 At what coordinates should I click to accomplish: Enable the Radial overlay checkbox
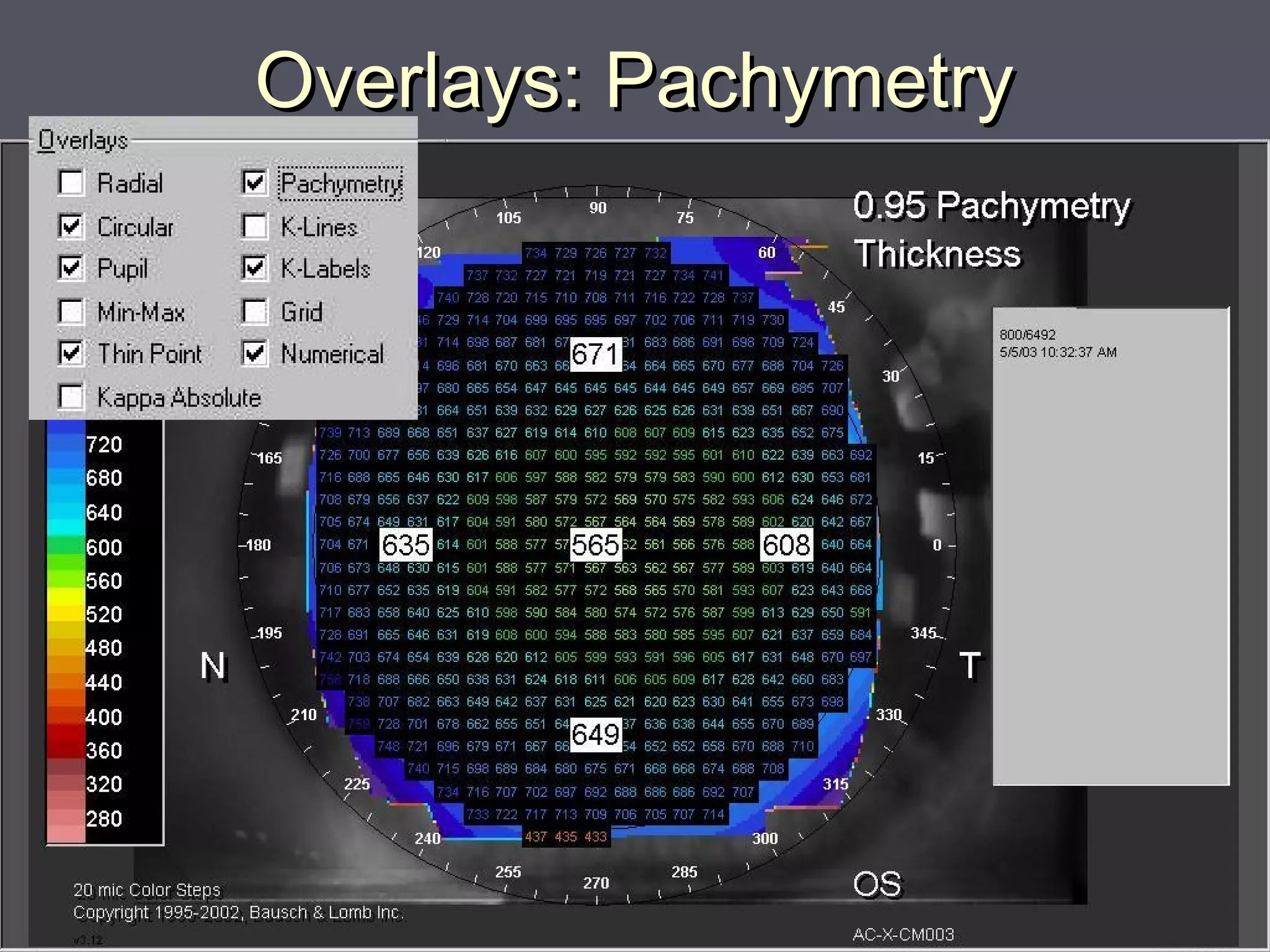click(x=71, y=183)
